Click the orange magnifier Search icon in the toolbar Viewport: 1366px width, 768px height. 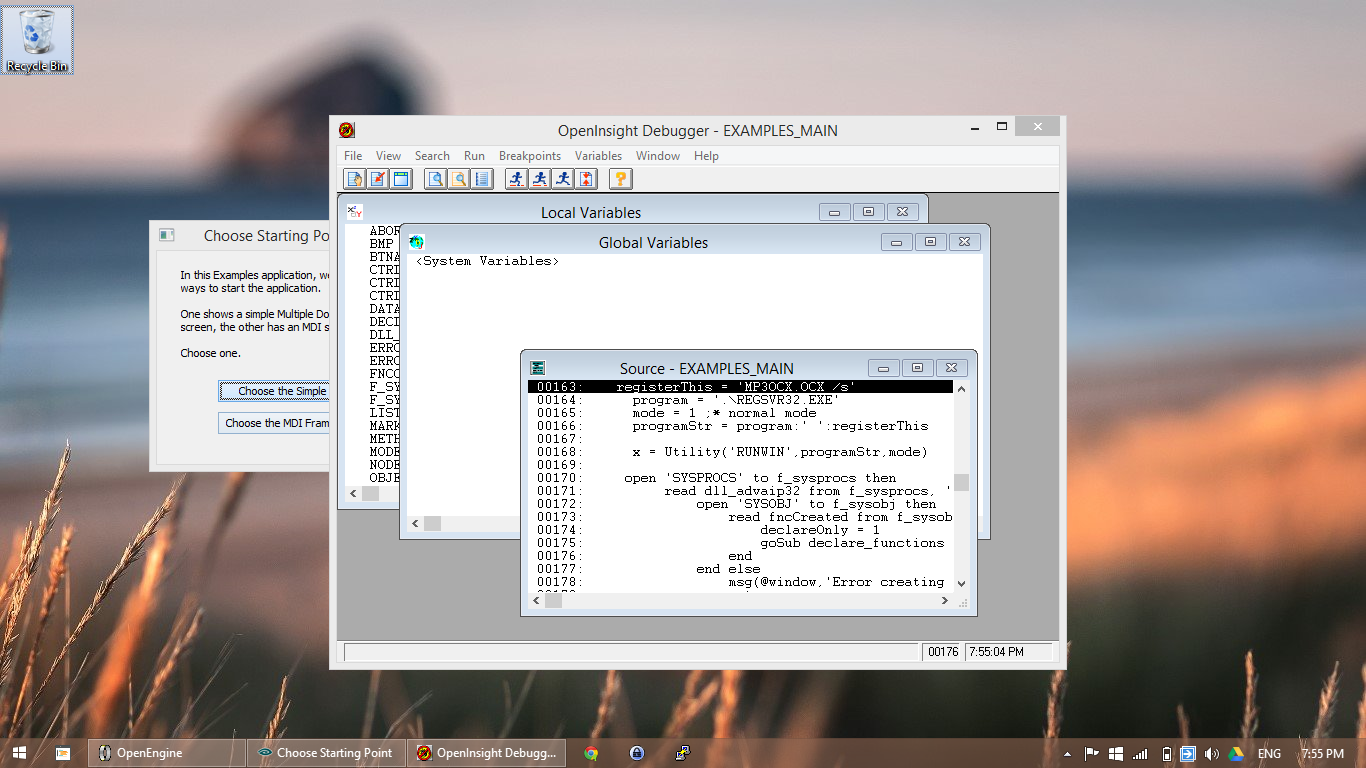coord(458,179)
